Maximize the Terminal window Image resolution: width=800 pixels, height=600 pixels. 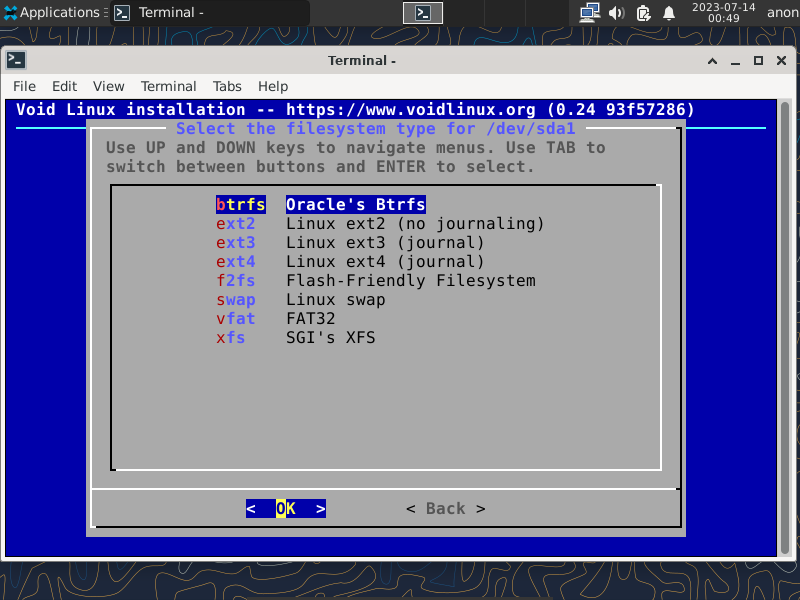pyautogui.click(x=758, y=61)
